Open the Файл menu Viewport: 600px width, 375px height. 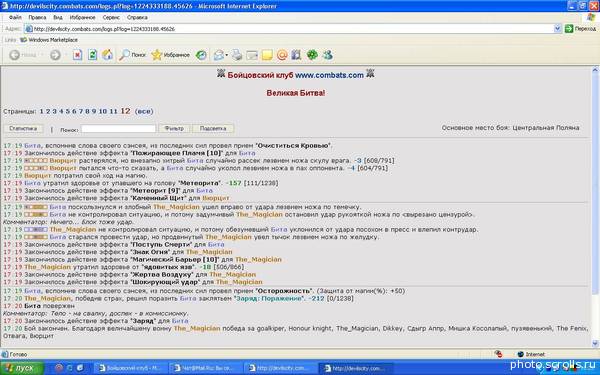pyautogui.click(x=15, y=18)
